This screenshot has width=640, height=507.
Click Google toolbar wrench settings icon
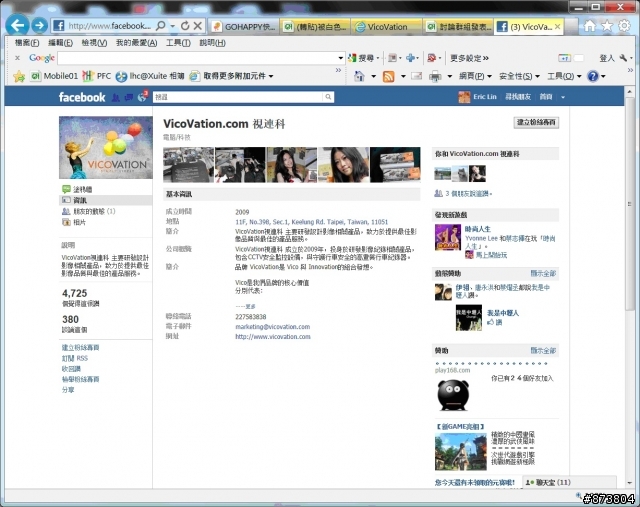click(623, 58)
